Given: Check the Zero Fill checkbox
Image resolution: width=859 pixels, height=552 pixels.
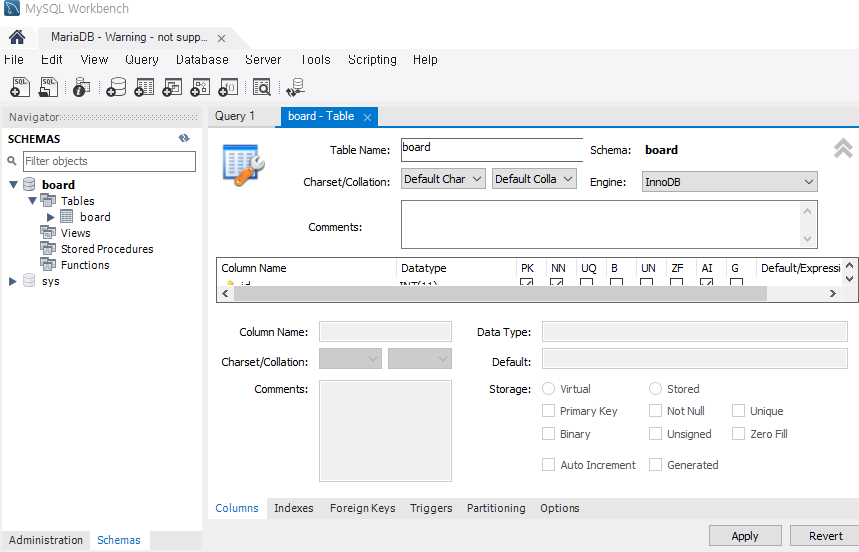Looking at the screenshot, I should point(738,434).
